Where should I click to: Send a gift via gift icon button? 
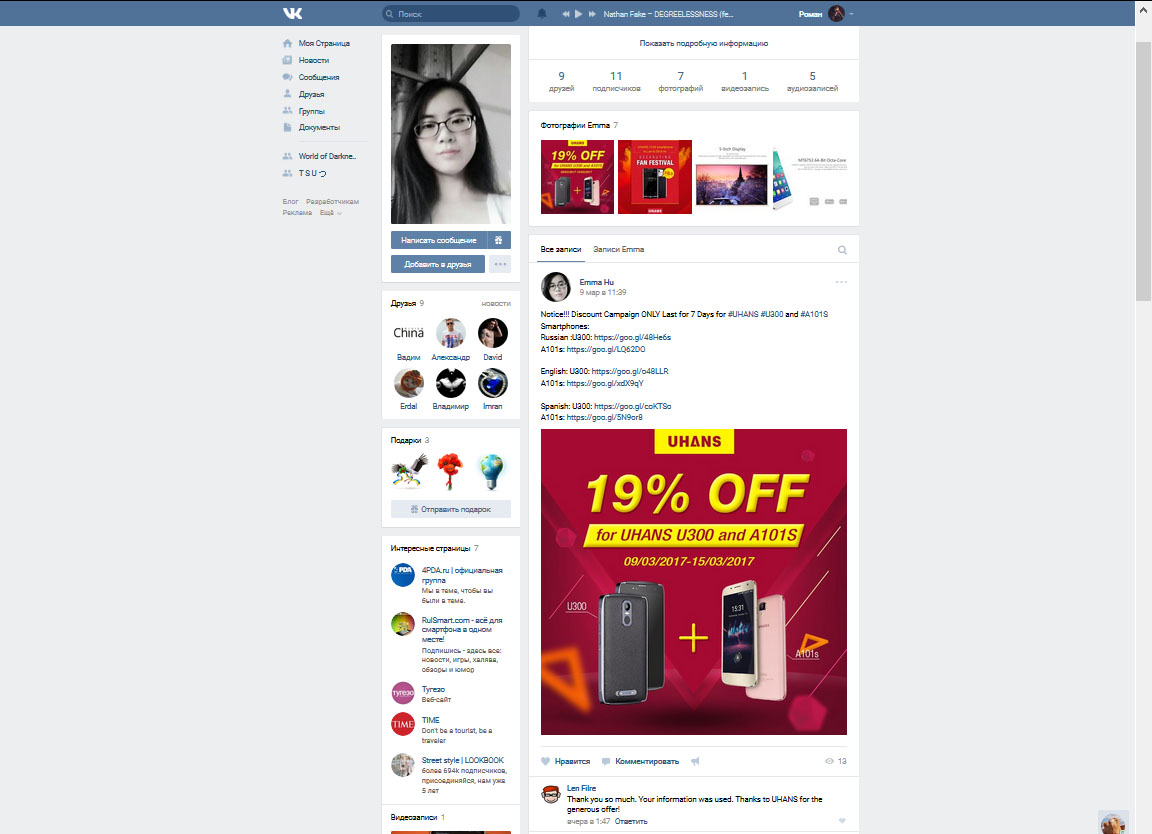tap(498, 240)
